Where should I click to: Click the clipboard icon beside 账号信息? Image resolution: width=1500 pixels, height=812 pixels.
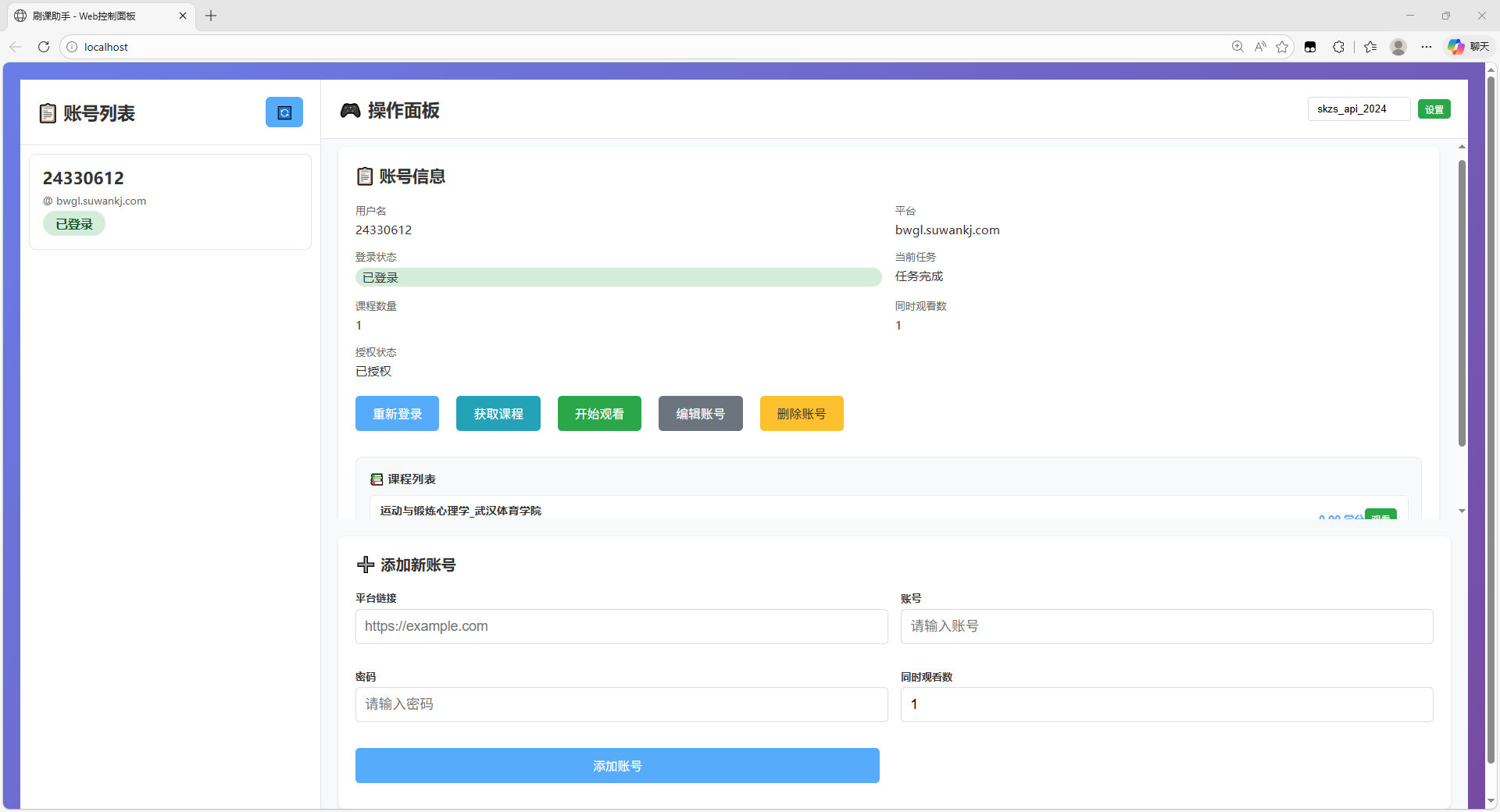[364, 176]
